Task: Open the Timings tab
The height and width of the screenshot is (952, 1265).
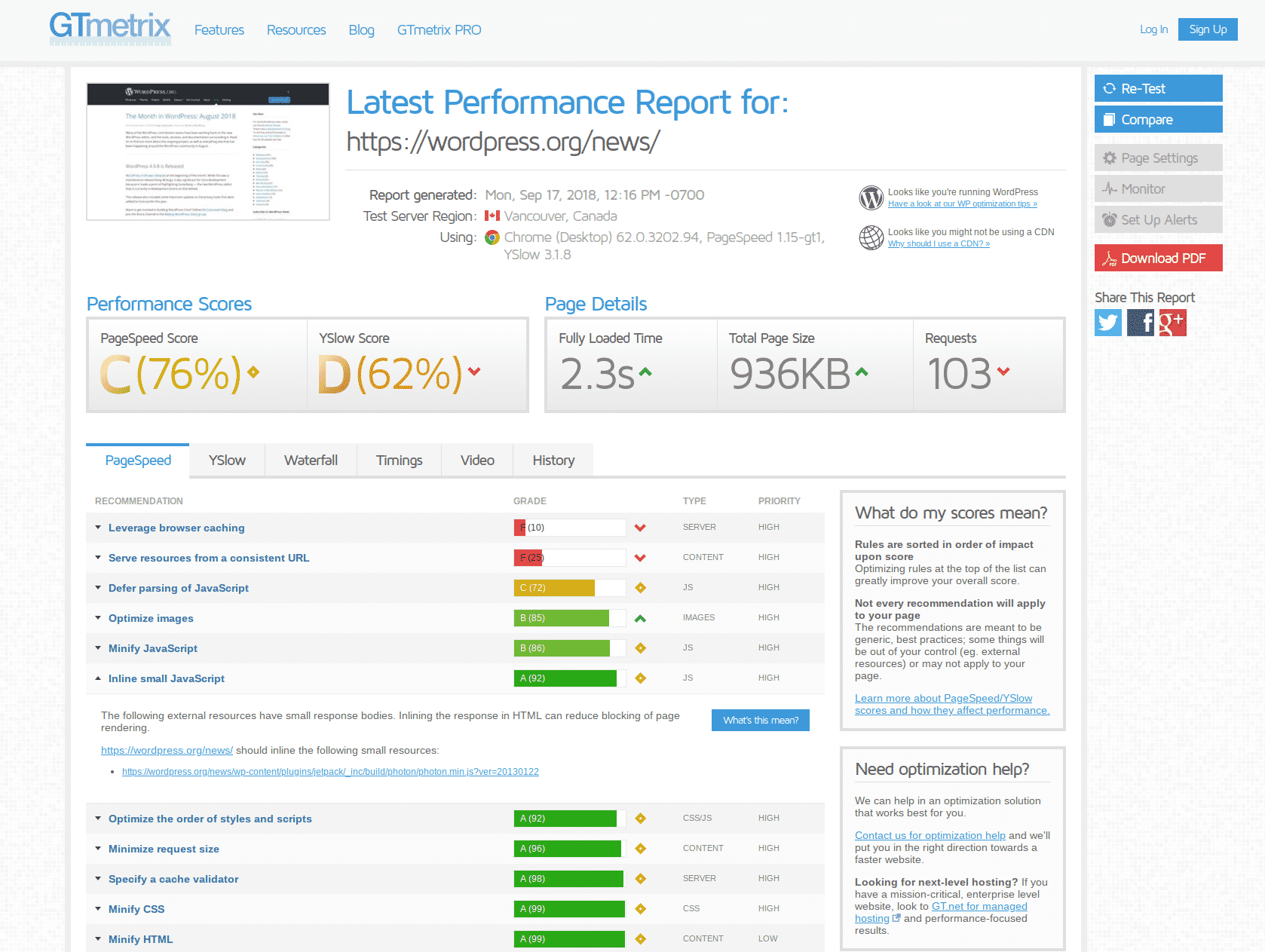Action: coord(399,461)
